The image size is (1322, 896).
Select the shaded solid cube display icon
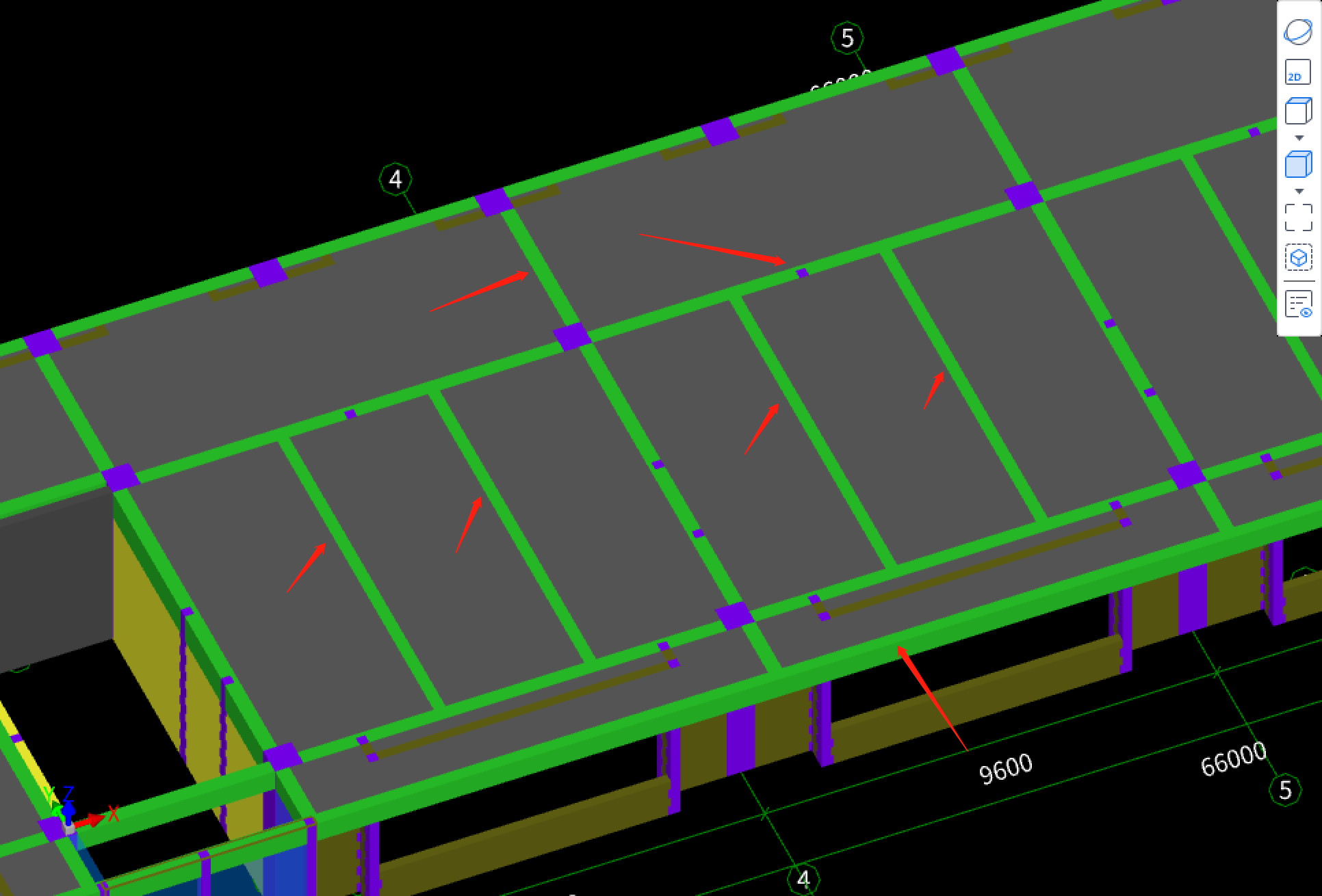(x=1298, y=164)
